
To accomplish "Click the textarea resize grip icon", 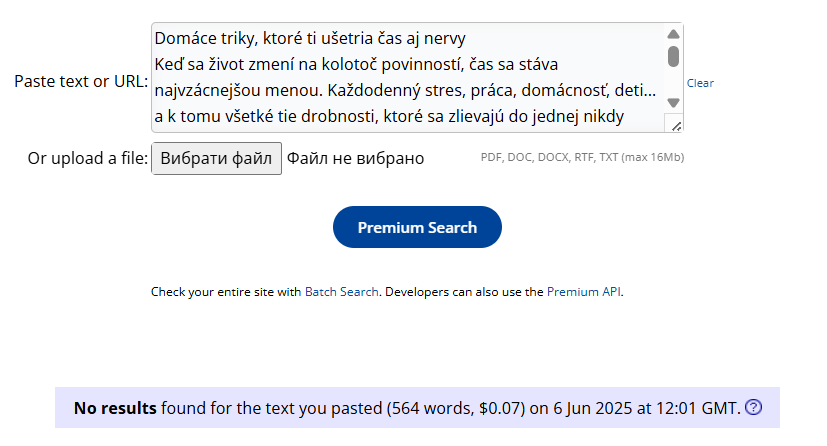I will 676,126.
